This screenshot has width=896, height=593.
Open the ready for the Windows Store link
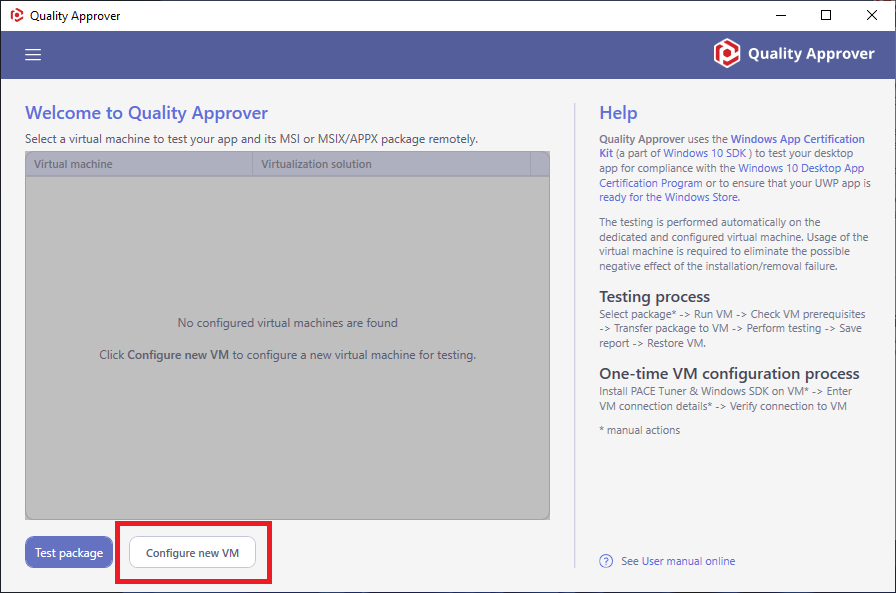pos(669,197)
